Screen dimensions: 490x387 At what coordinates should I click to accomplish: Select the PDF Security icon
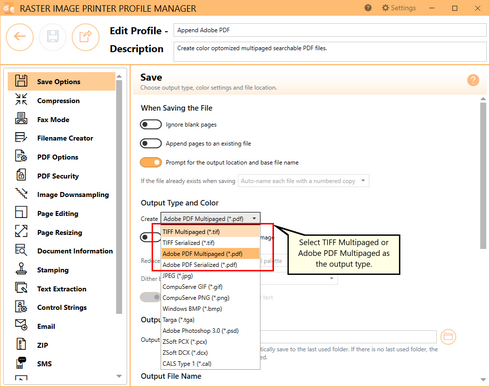[21, 175]
